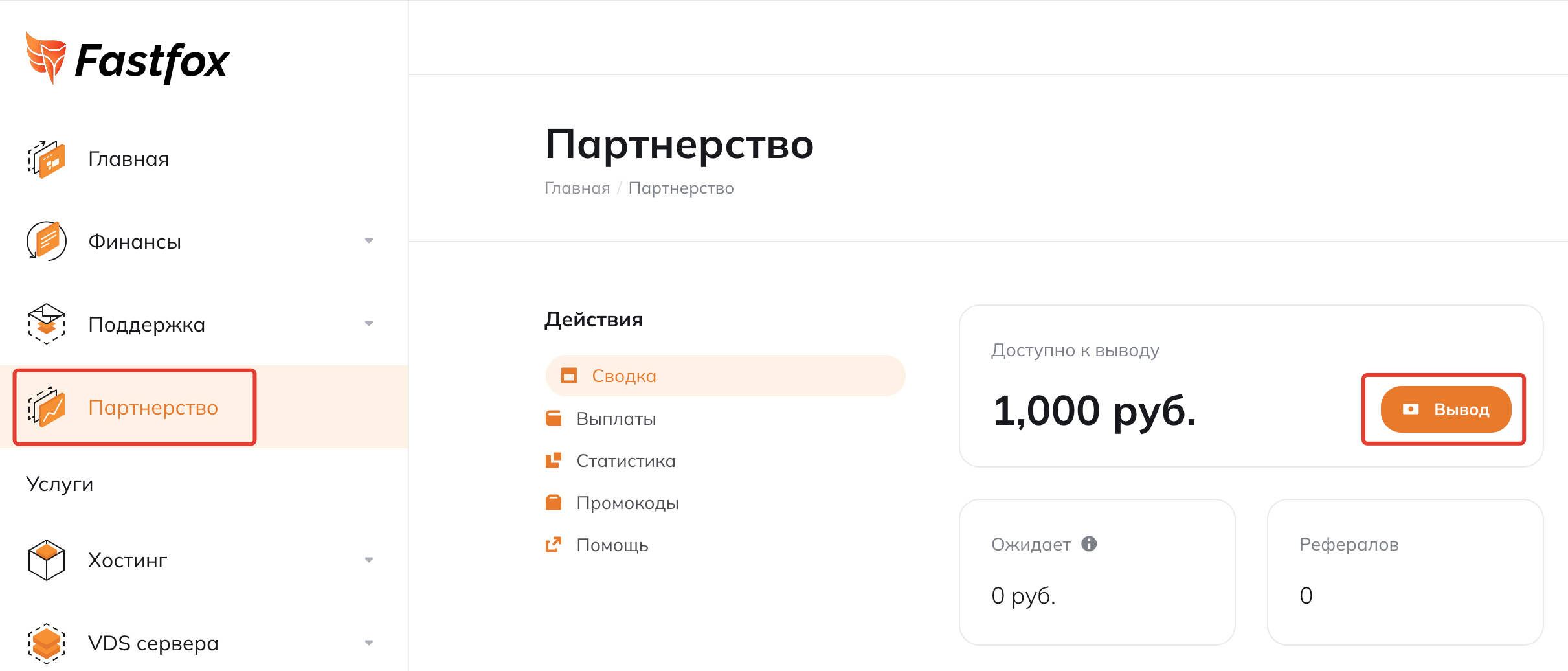Click the Поддержка envelope icon
The image size is (1568, 671).
point(47,324)
